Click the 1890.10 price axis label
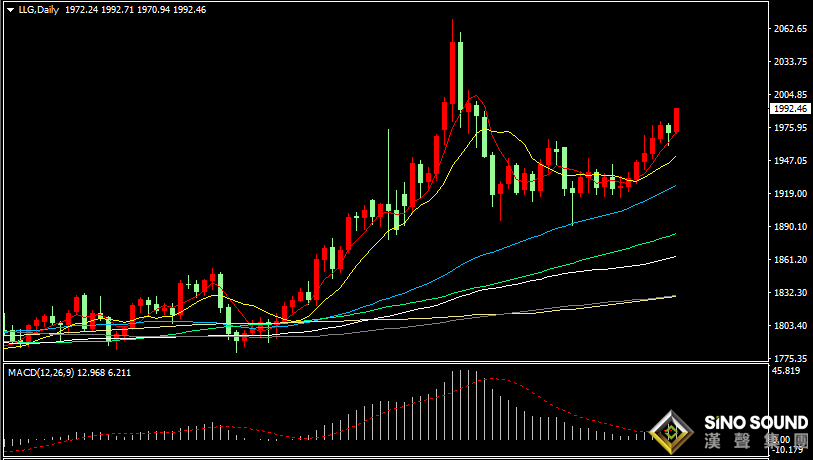813x460 pixels. tap(791, 227)
